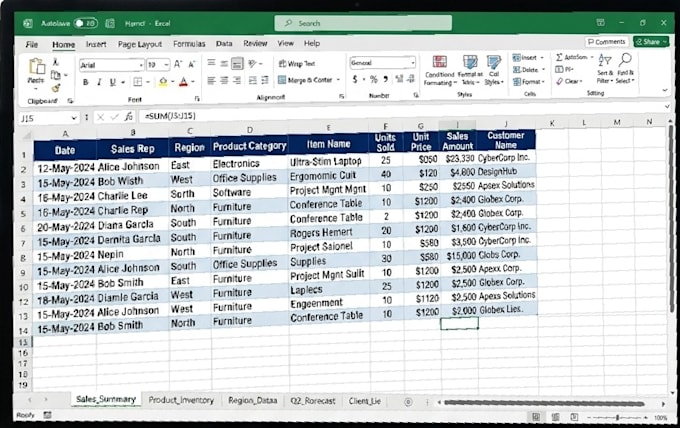Image resolution: width=680 pixels, height=428 pixels.
Task: Open the Font size dropdown
Action: point(167,65)
